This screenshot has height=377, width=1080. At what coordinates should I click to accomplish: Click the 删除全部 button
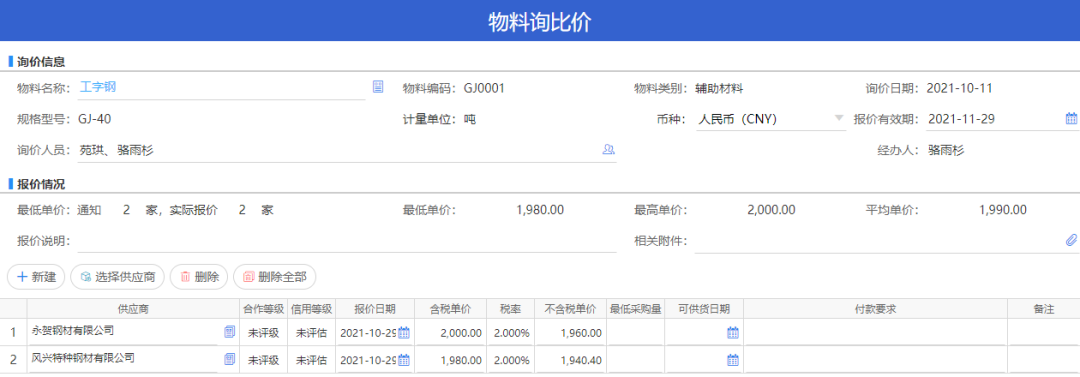pyautogui.click(x=275, y=277)
